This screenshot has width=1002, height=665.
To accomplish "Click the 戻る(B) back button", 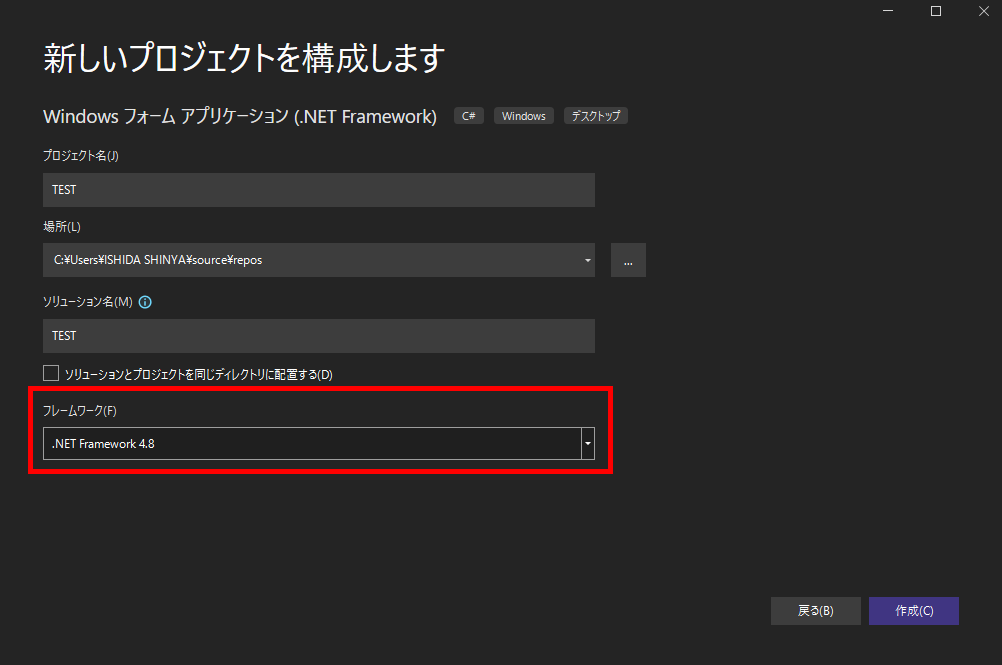I will click(x=815, y=611).
